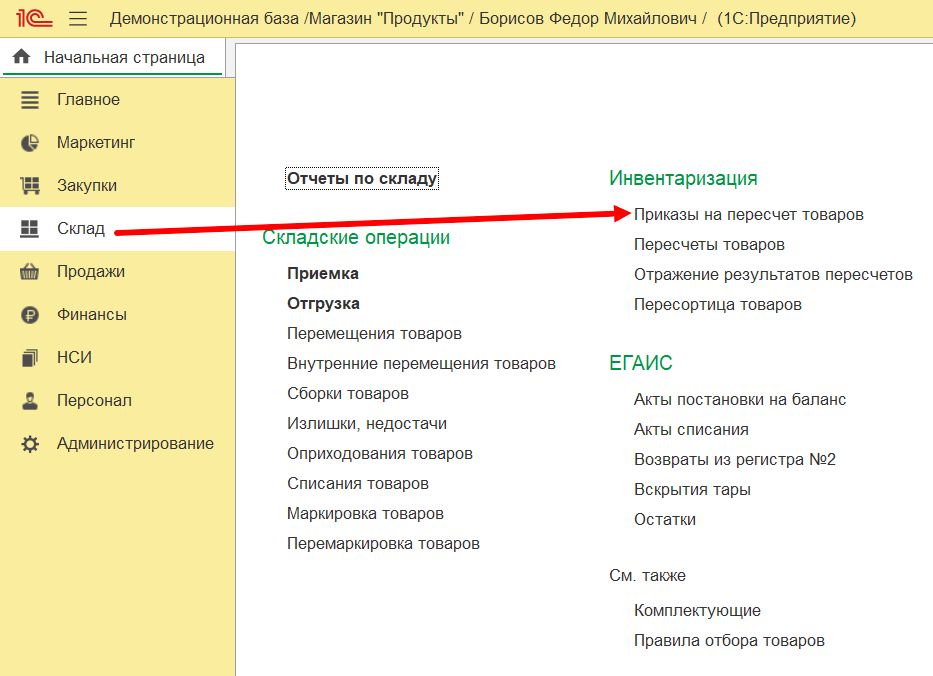
Task: Click the Демонстрационная база title text
Action: click(x=205, y=18)
